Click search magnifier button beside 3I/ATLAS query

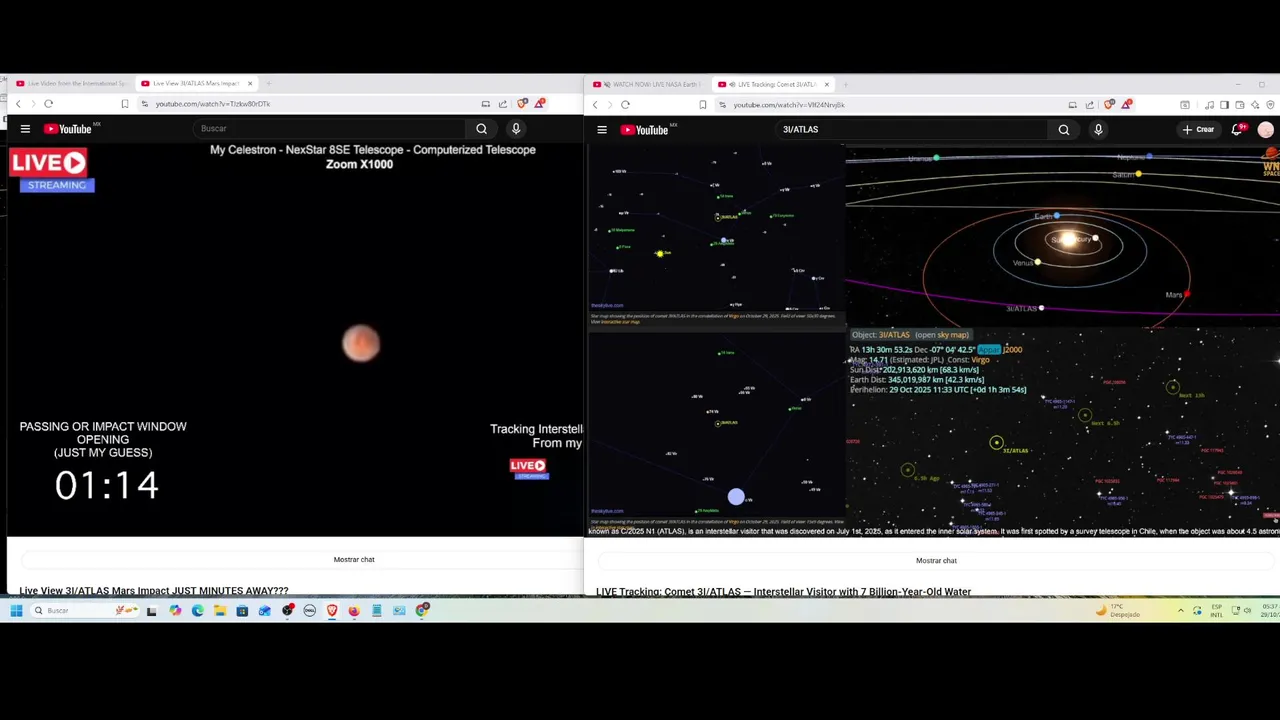(x=1064, y=129)
